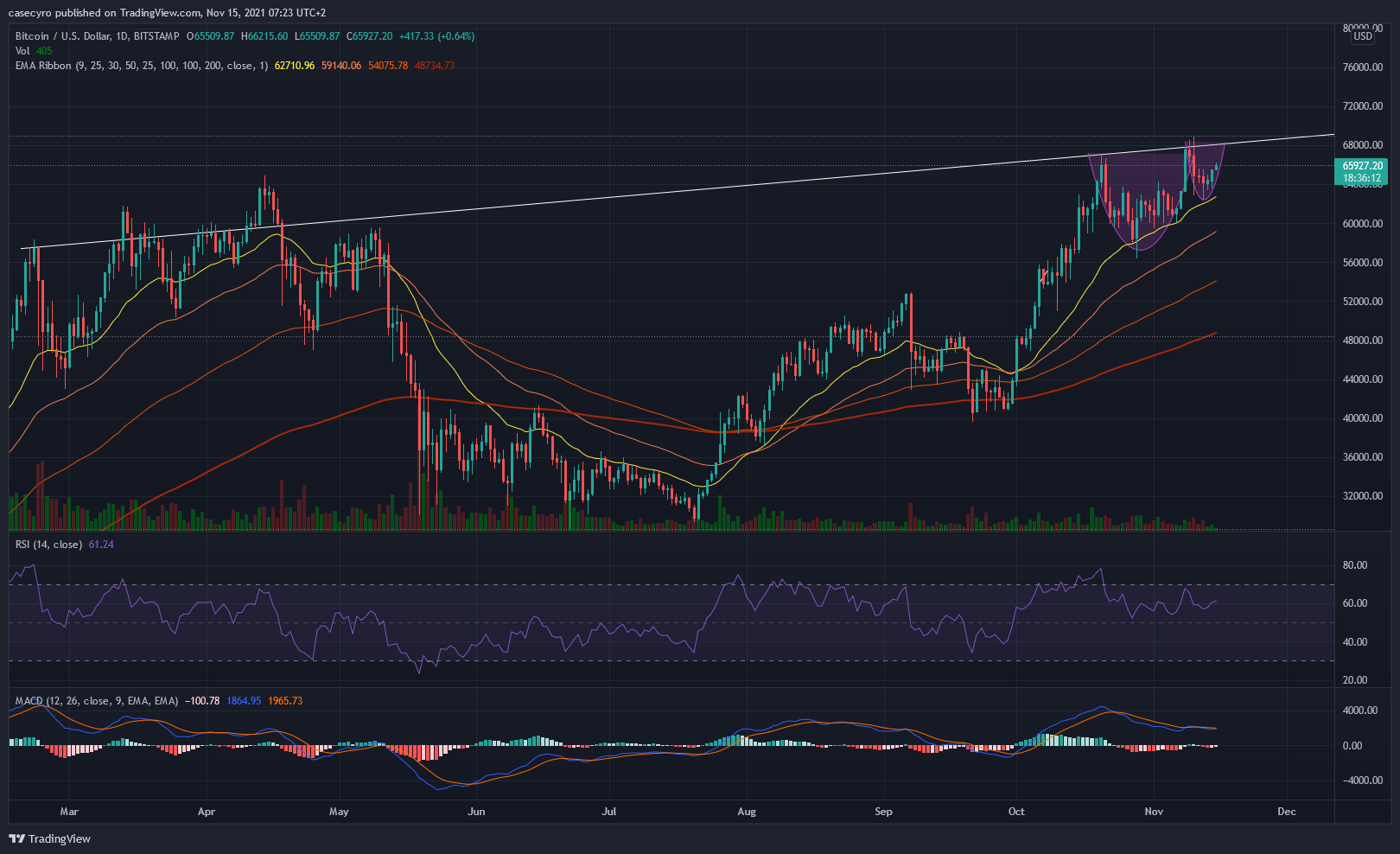The image size is (1400, 854).
Task: Click the RSI value 61.24 in legend
Action: point(101,545)
